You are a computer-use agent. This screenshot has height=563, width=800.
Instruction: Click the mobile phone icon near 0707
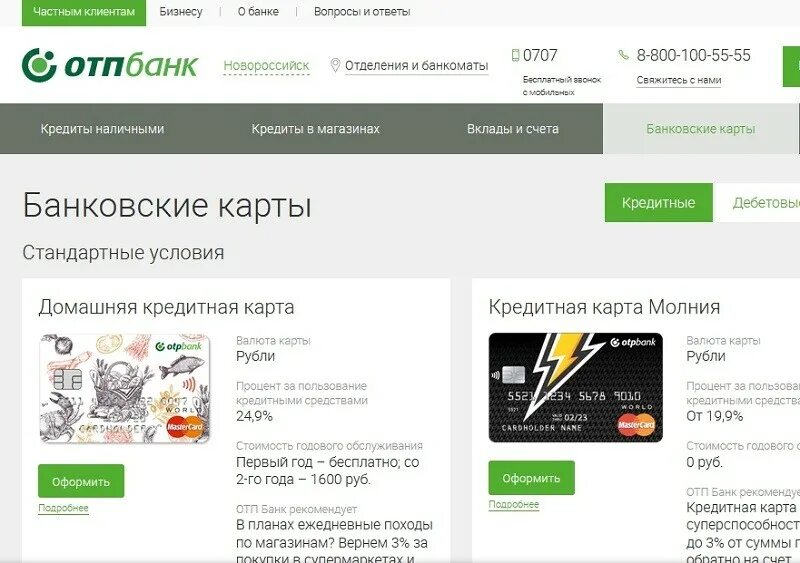(515, 55)
